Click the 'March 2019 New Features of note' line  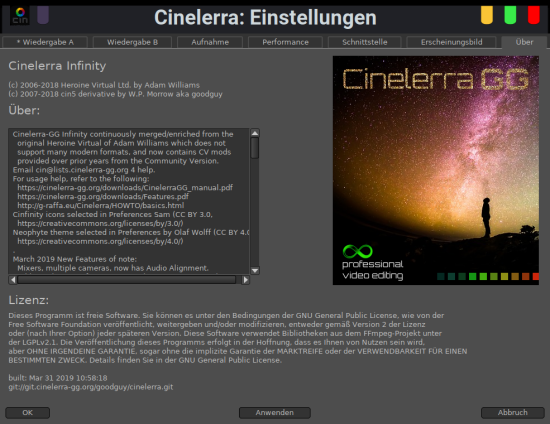tap(75, 259)
